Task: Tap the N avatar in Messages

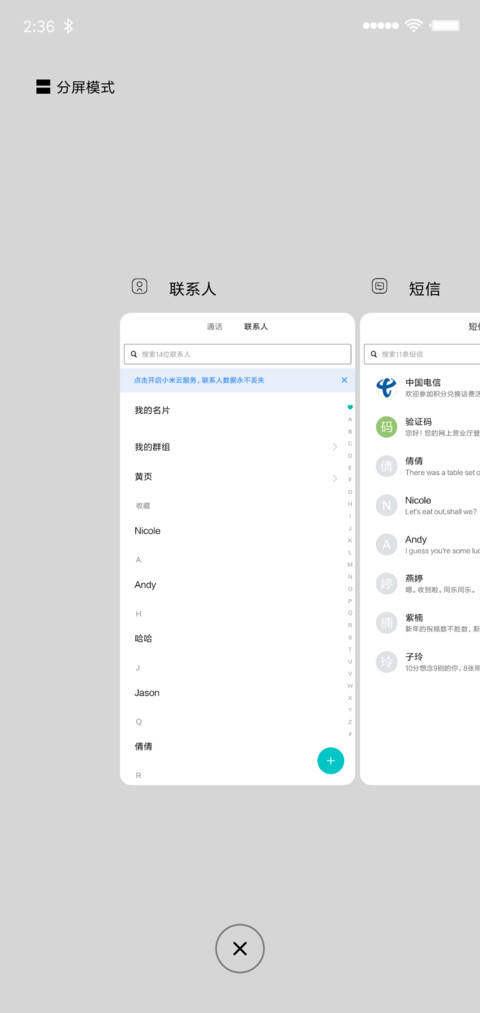Action: (x=386, y=505)
